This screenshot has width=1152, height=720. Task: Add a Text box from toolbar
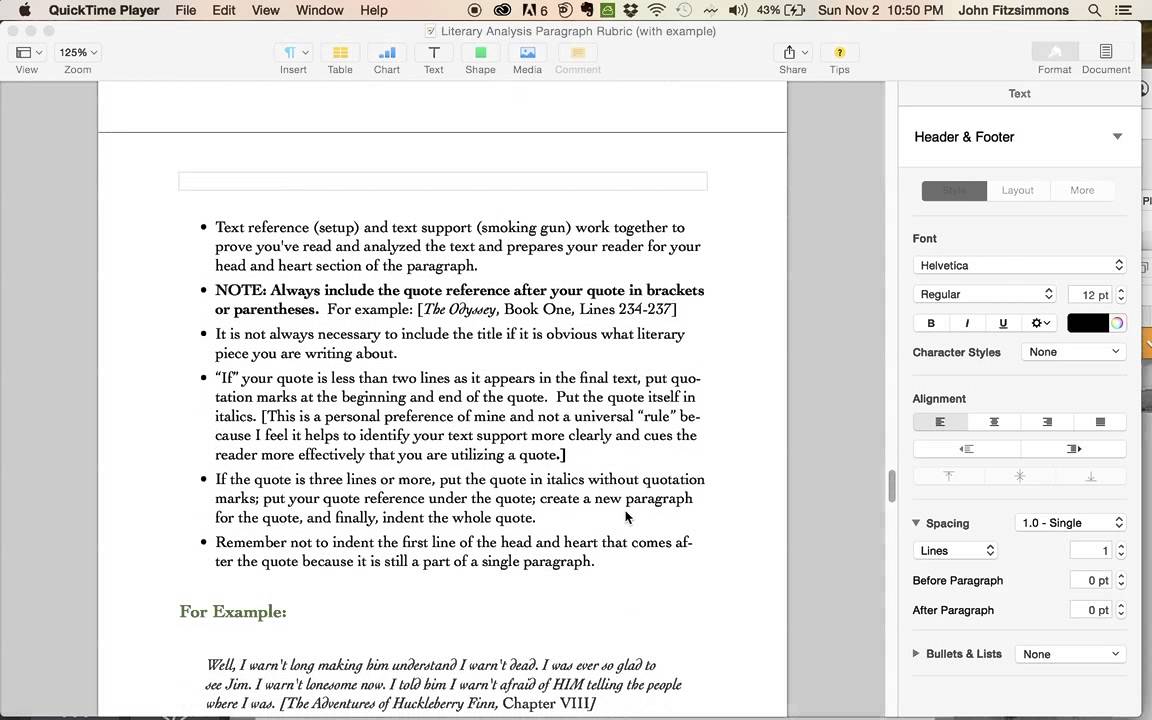click(x=433, y=52)
